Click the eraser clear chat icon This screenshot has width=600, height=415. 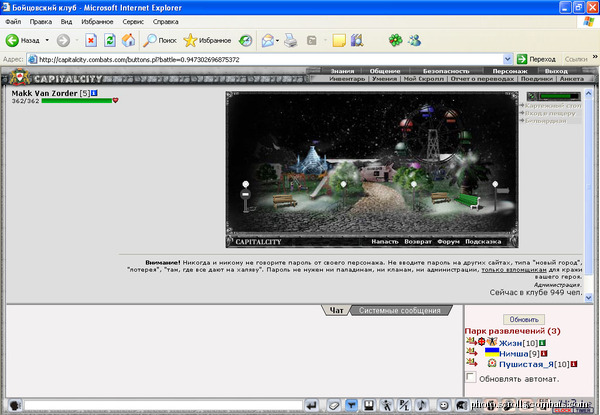coord(333,405)
